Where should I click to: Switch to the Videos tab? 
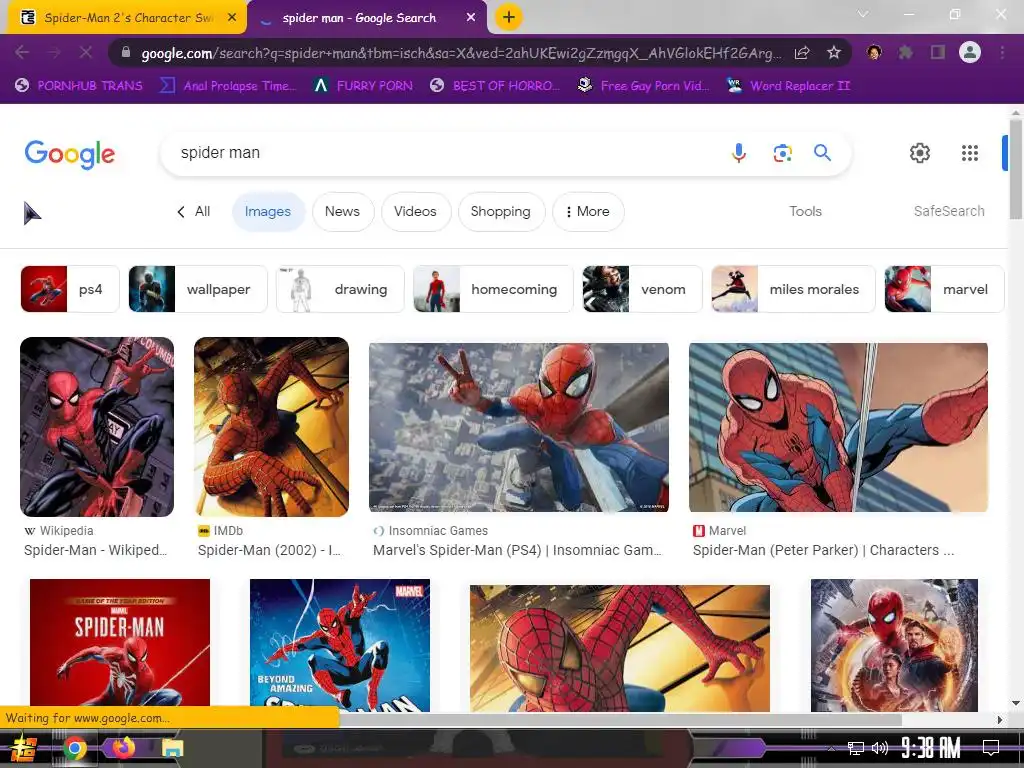tap(415, 212)
